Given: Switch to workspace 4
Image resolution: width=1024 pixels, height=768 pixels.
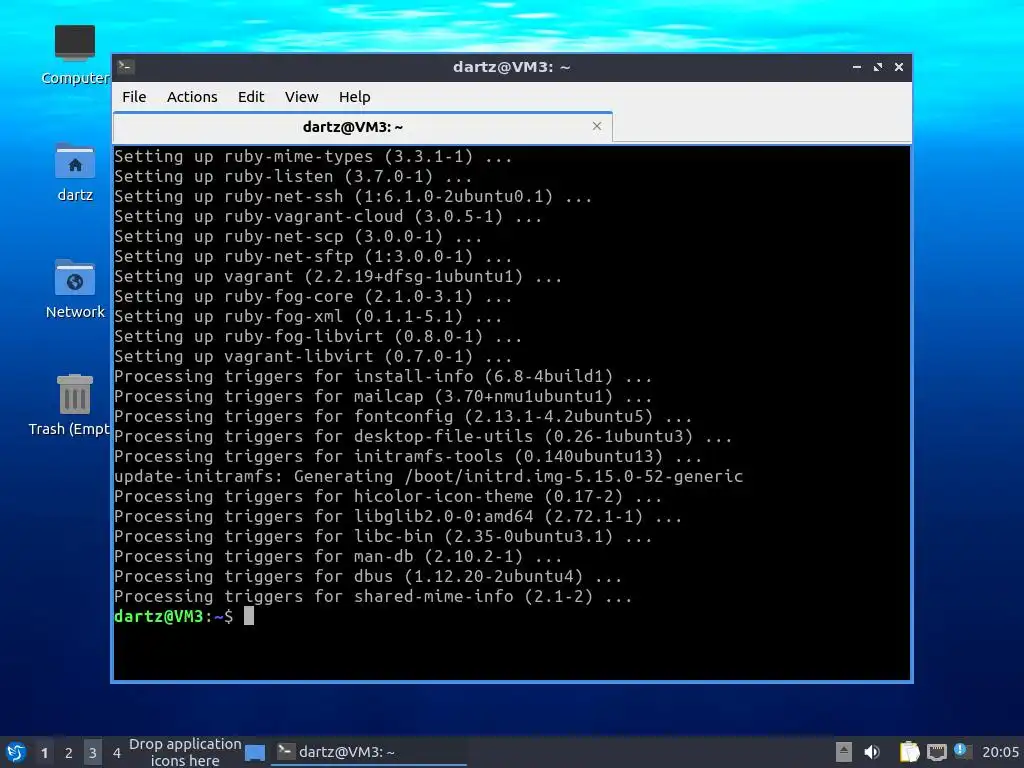Looking at the screenshot, I should (x=117, y=753).
